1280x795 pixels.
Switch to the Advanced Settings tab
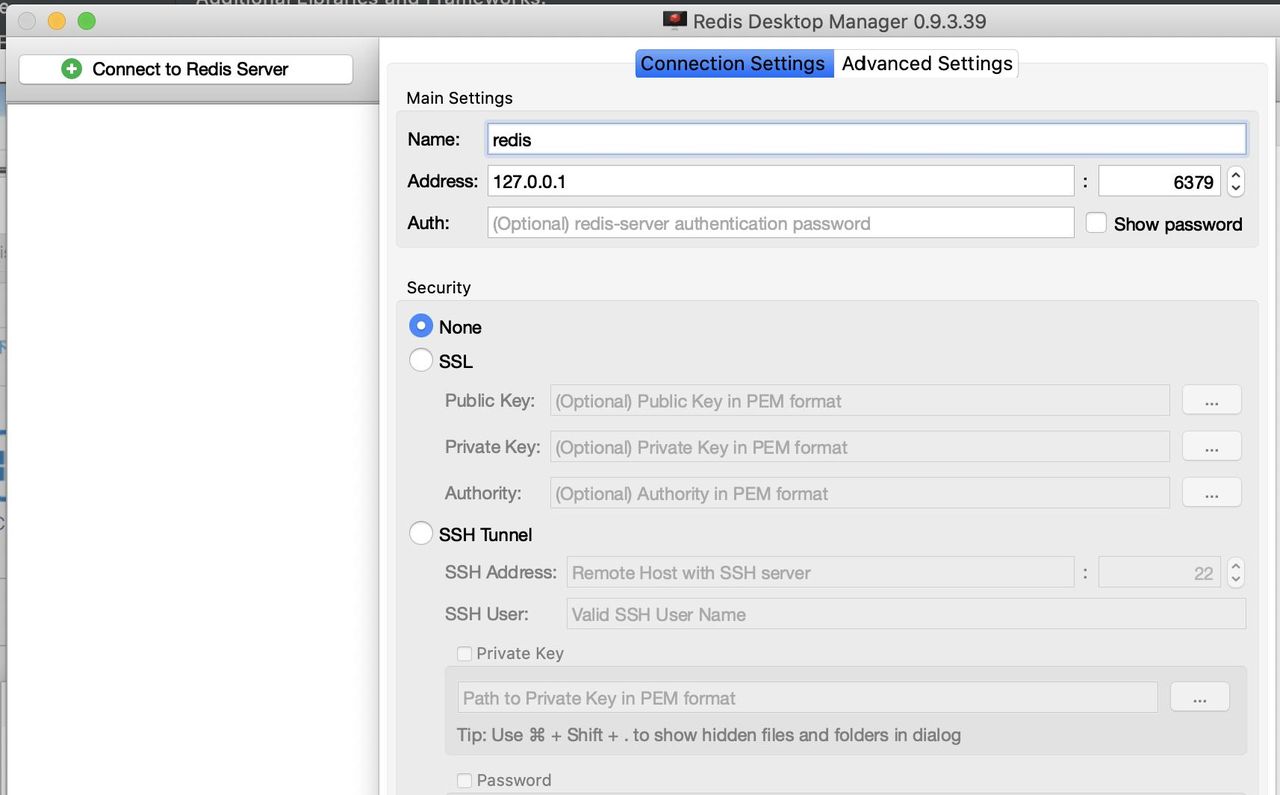pos(927,64)
